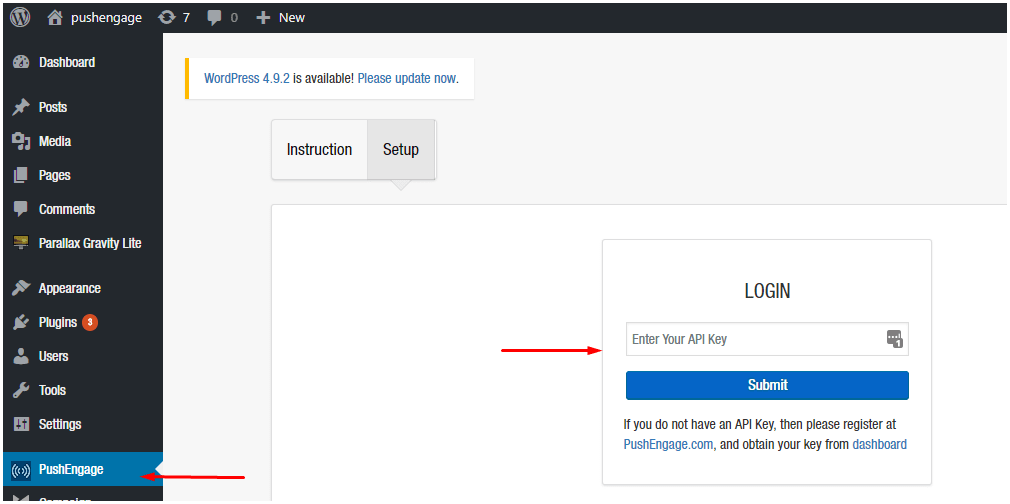The image size is (1010, 504).
Task: Click the WordPress 4.9.2 link
Action: [247, 79]
